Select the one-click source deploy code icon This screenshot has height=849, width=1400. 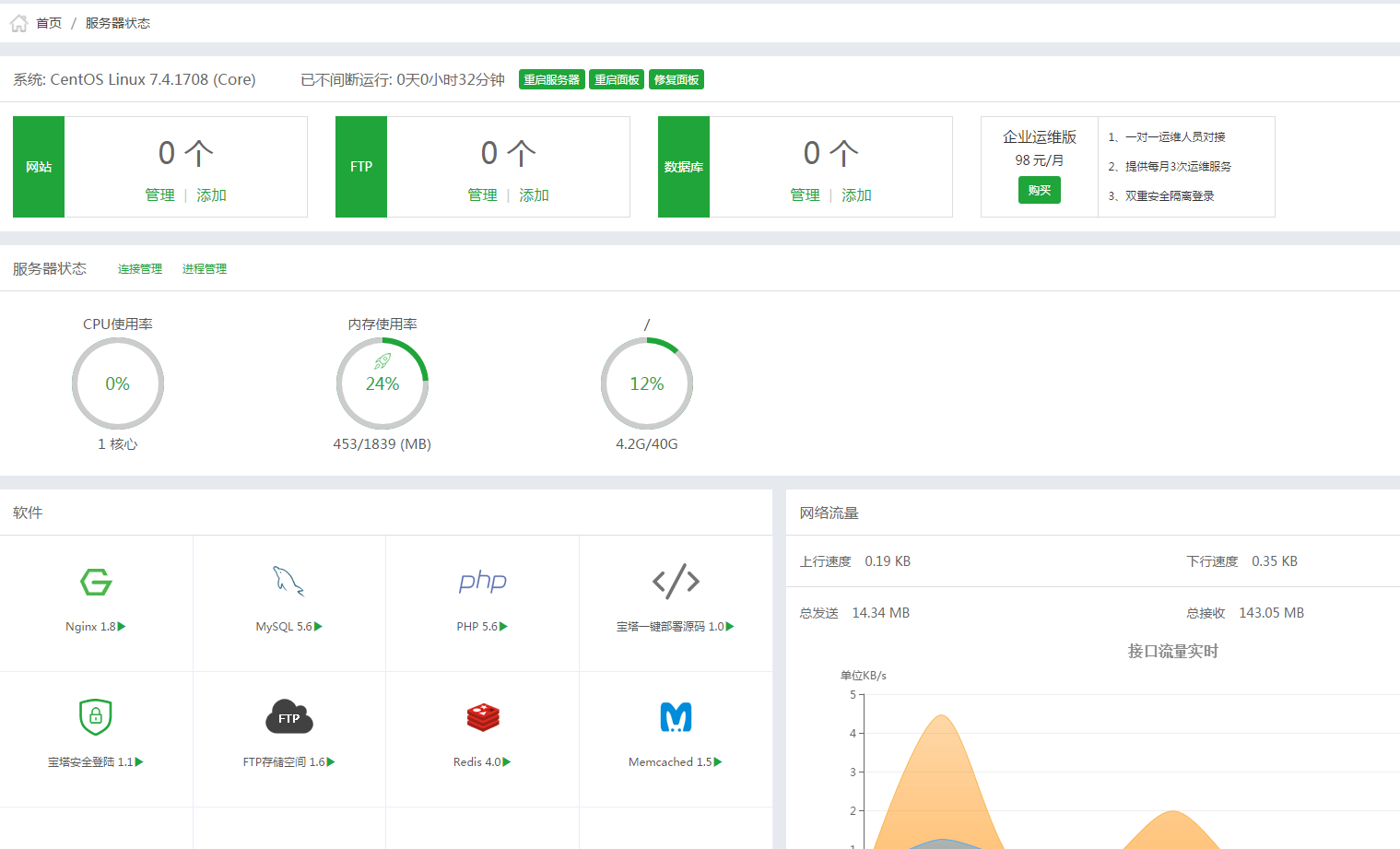[676, 582]
